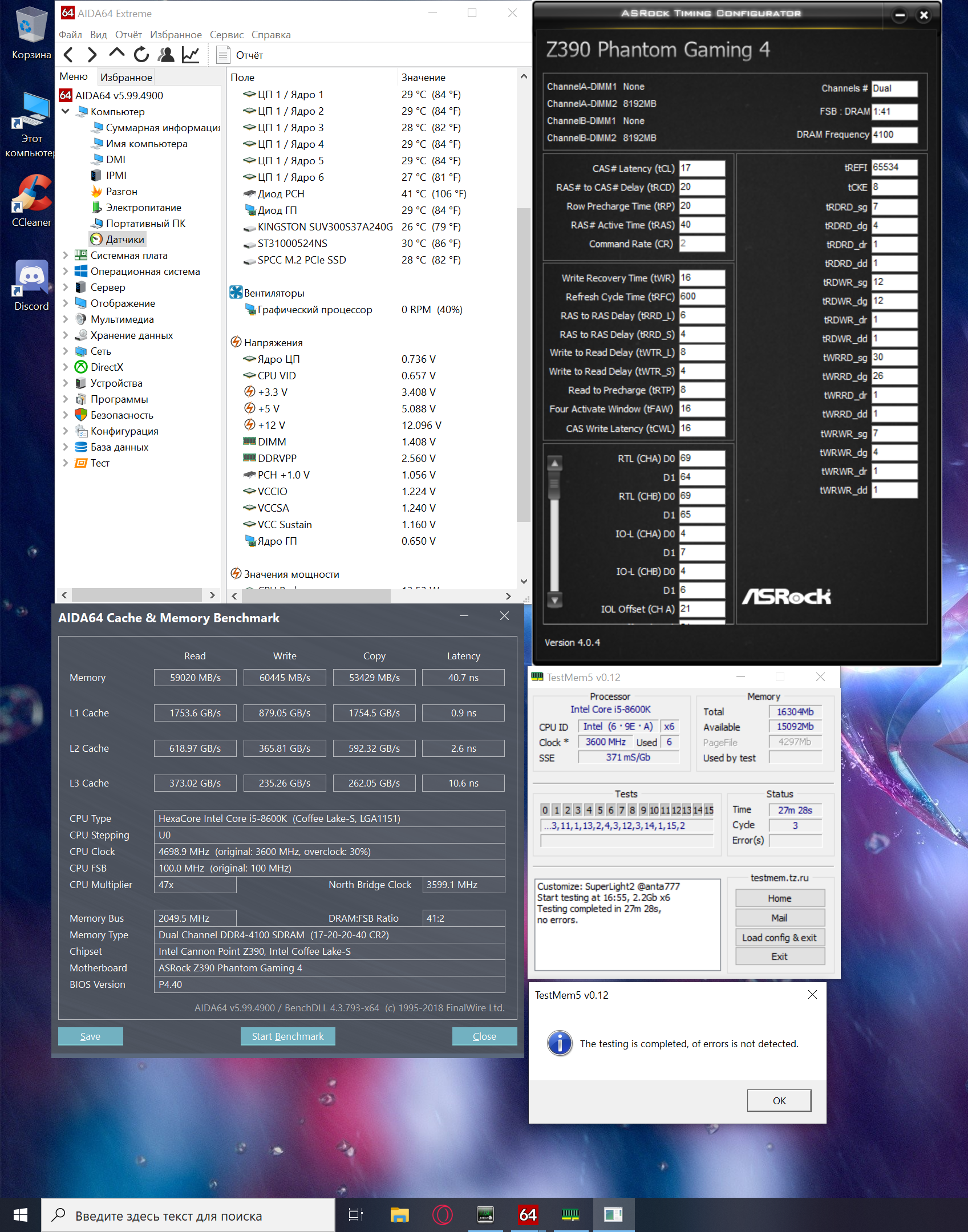Screen dimensions: 968x1232
Task: Refresh the AIDA64 sensor page
Action: tap(141, 55)
